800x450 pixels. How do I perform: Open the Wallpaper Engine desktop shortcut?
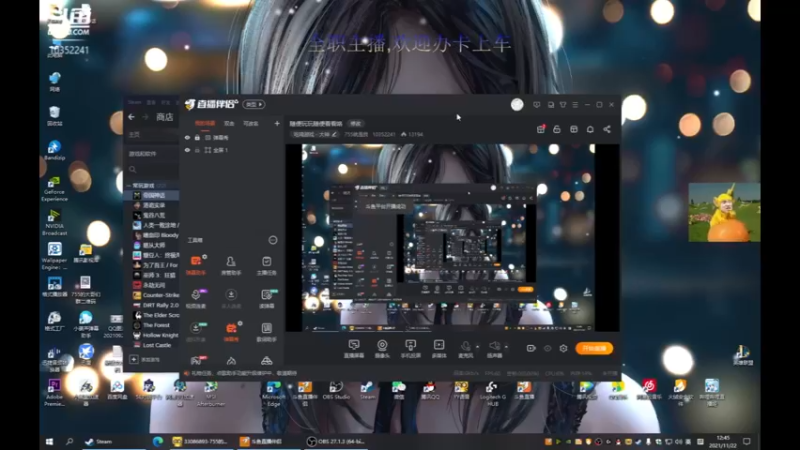point(55,256)
